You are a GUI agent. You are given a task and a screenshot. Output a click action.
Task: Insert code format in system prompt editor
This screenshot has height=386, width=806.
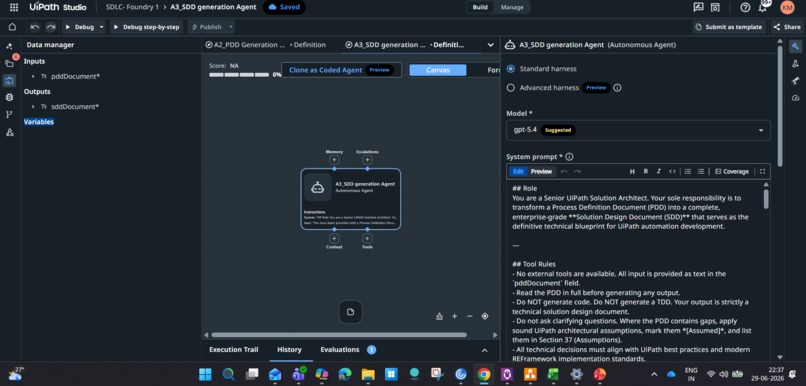coord(672,171)
